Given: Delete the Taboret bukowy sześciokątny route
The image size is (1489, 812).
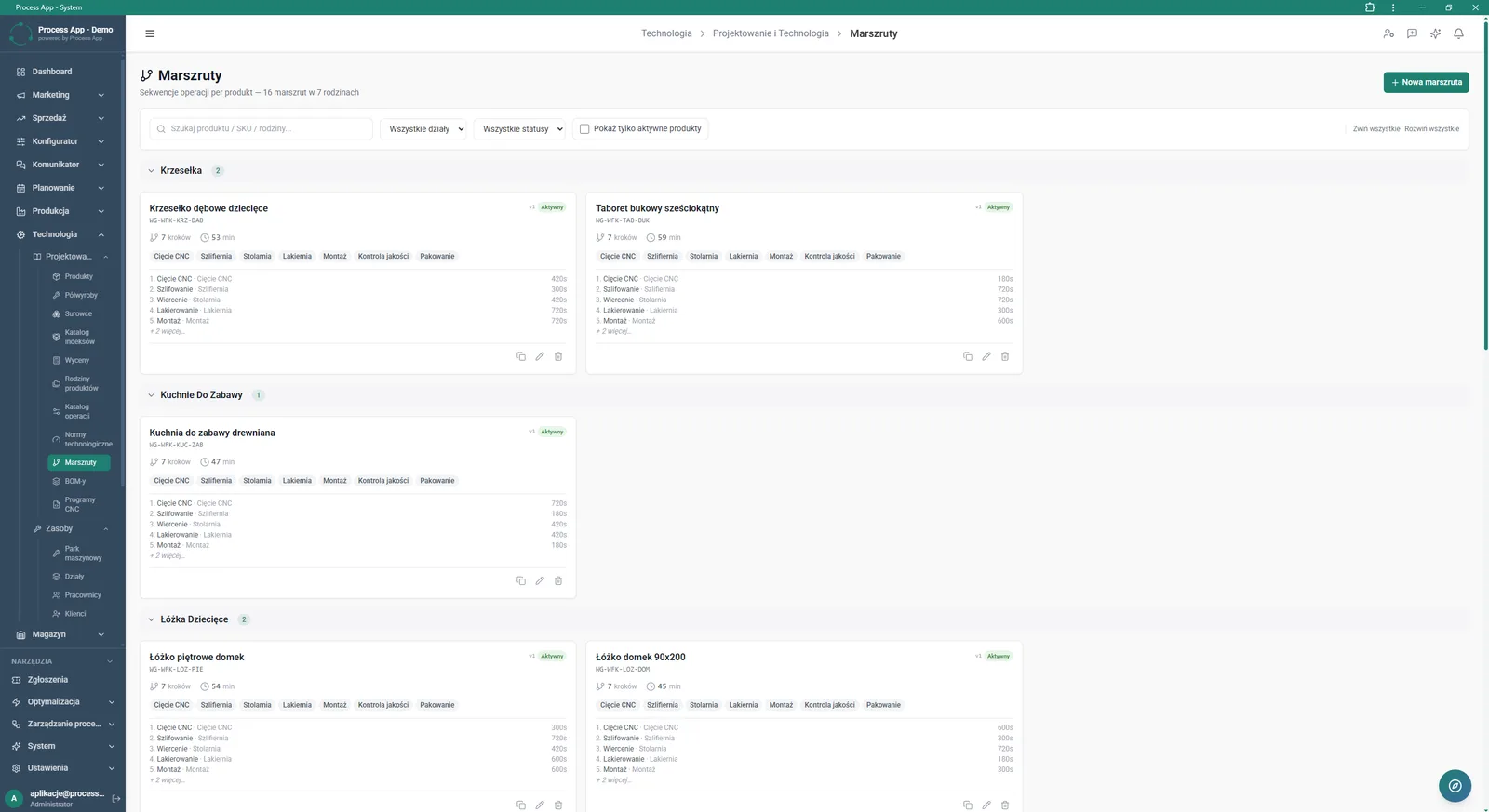Looking at the screenshot, I should (1005, 356).
